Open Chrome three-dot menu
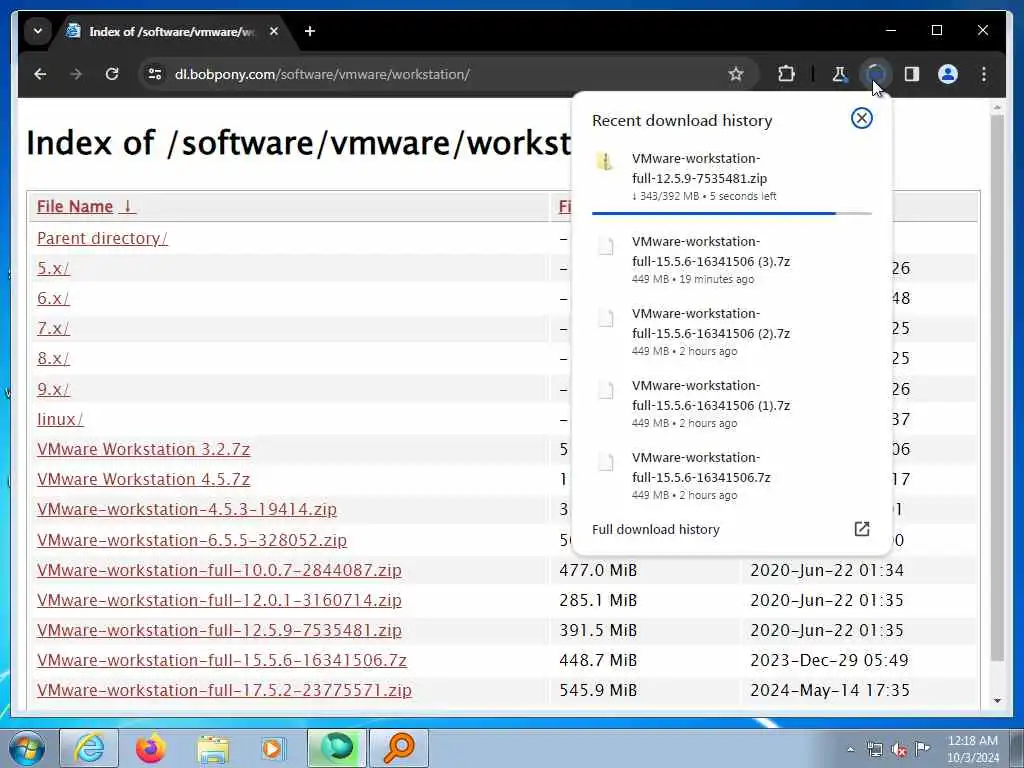Image resolution: width=1024 pixels, height=768 pixels. tap(984, 74)
